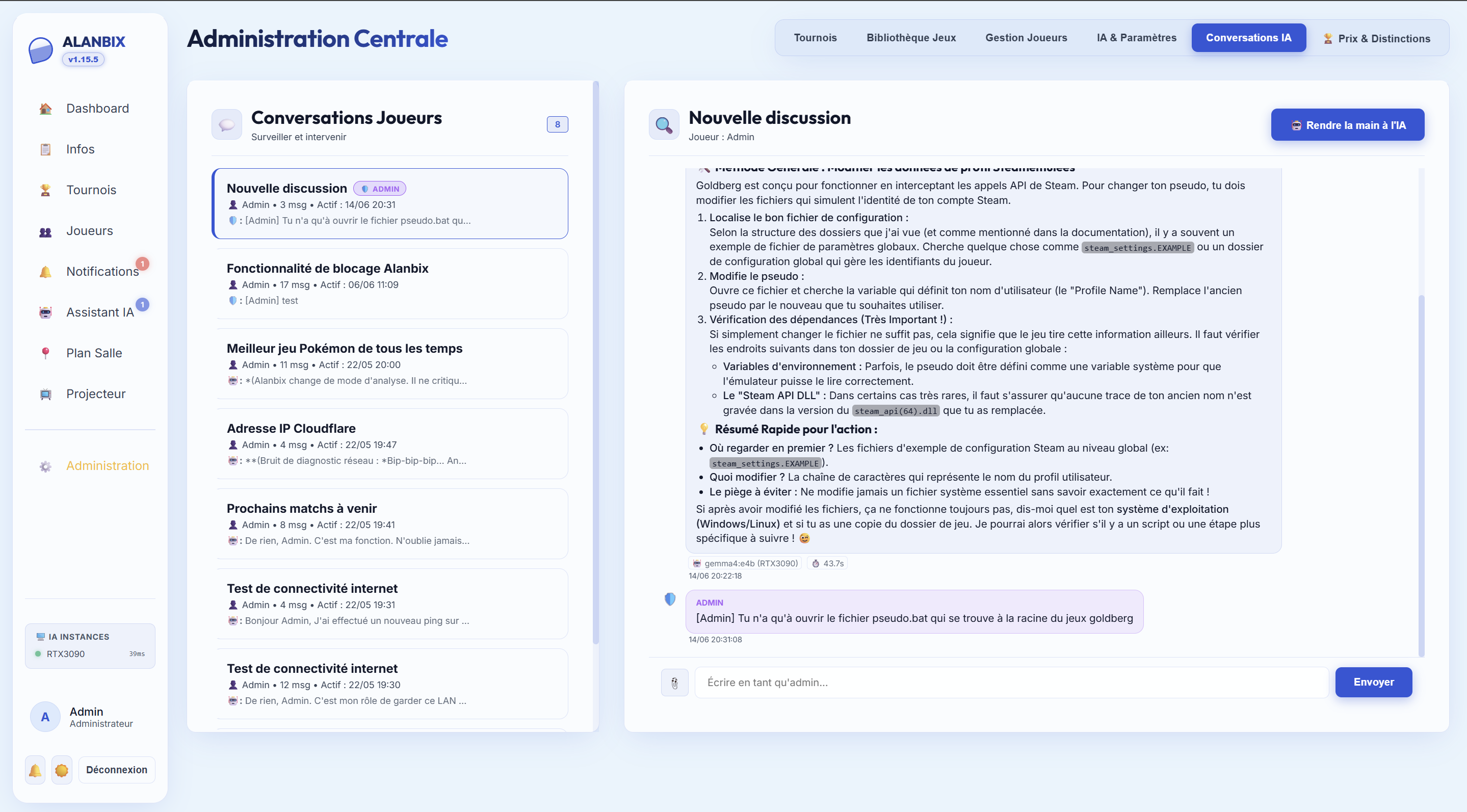Click the red Notifications badge
Image resolution: width=1467 pixels, height=812 pixels.
[x=142, y=264]
